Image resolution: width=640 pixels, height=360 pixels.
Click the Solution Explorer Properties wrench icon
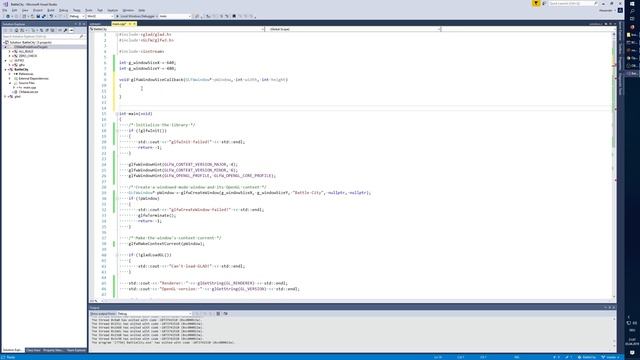[65, 31]
